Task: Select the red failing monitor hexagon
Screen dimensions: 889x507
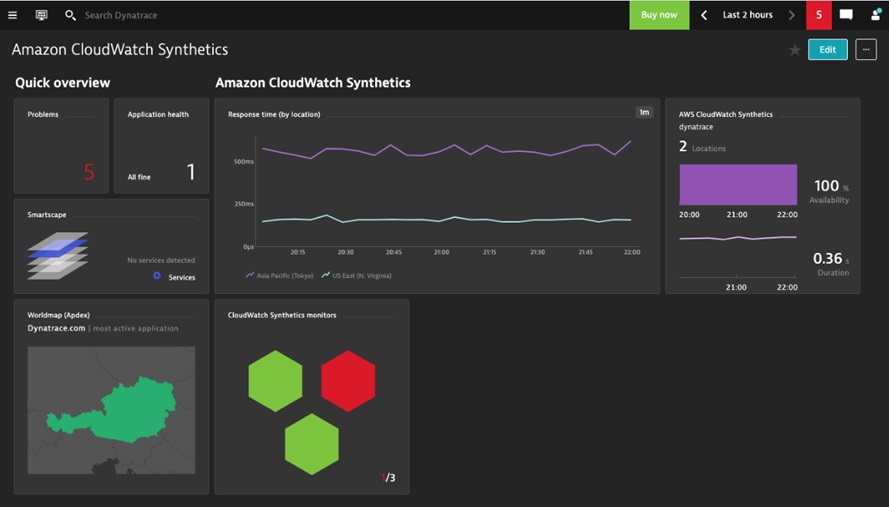Action: coord(348,381)
